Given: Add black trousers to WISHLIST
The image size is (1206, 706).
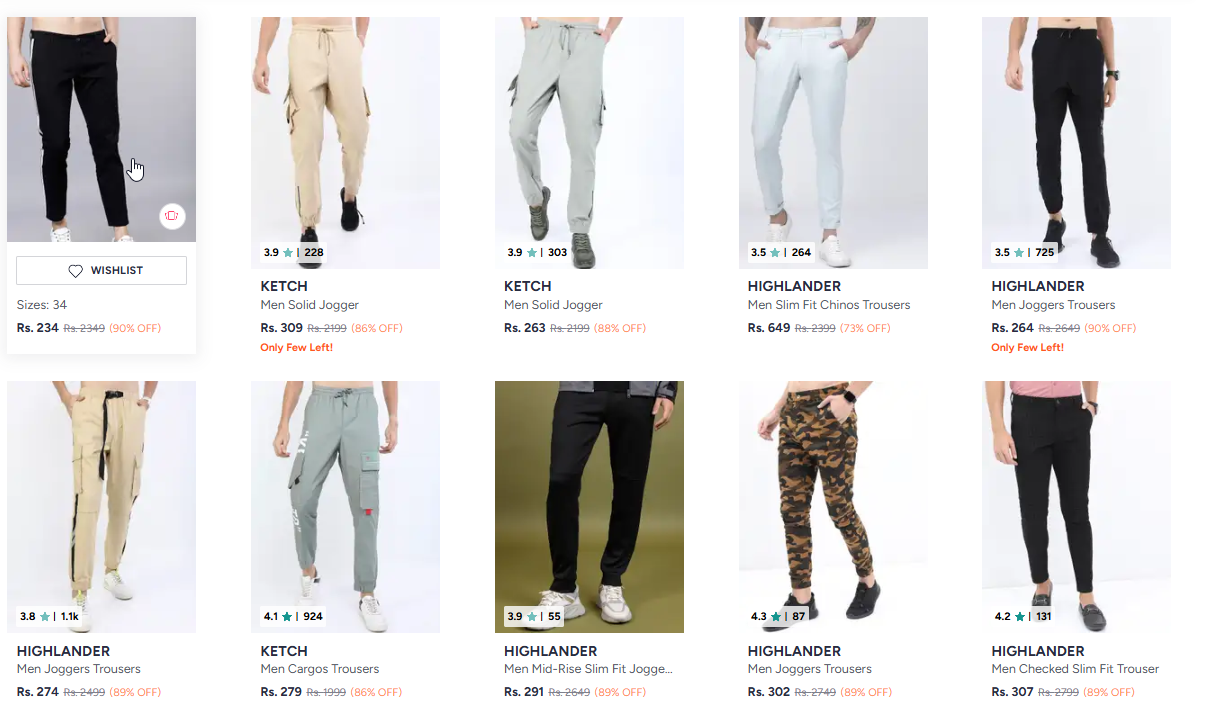Looking at the screenshot, I should pos(101,271).
